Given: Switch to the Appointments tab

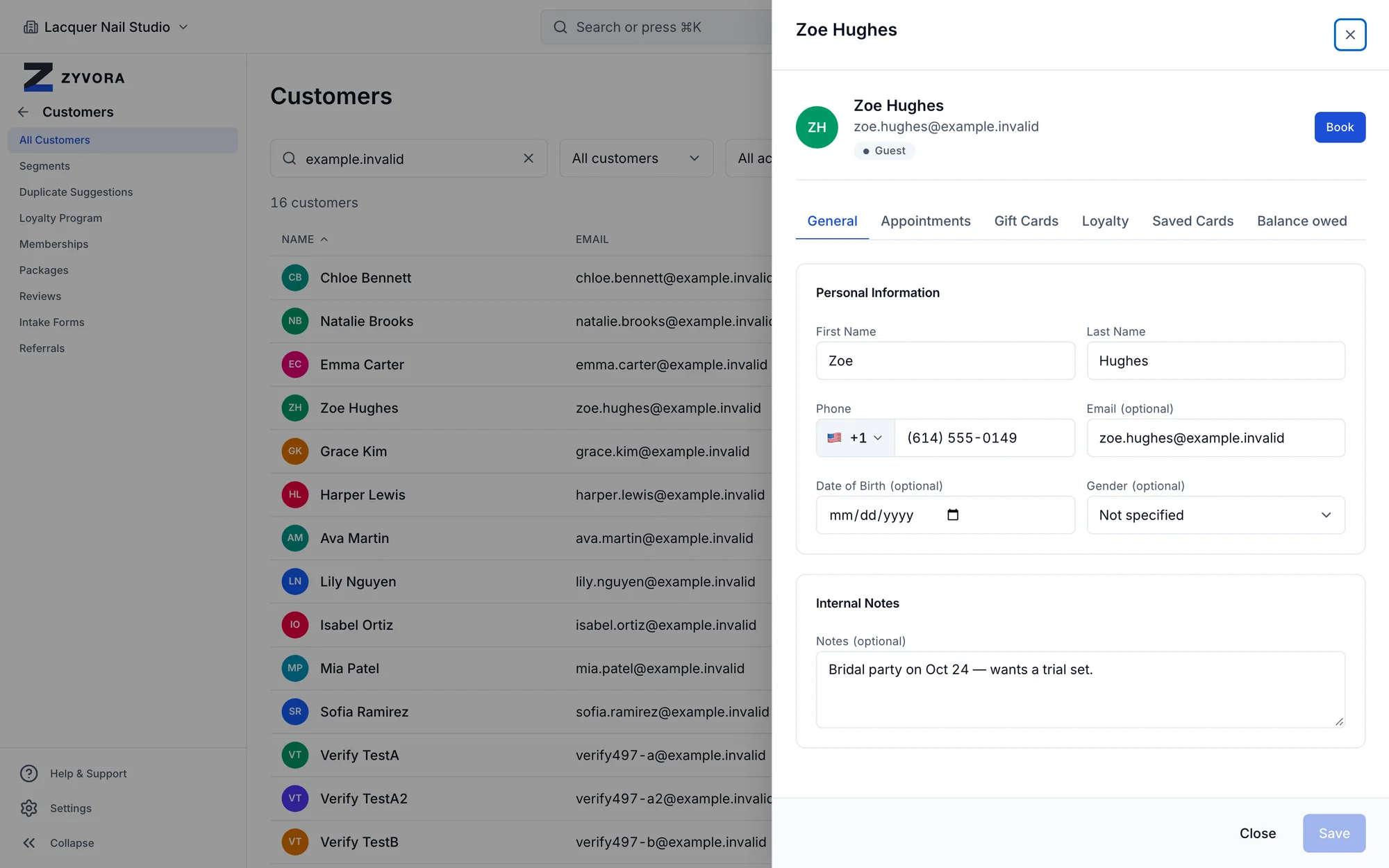Looking at the screenshot, I should pos(926,221).
